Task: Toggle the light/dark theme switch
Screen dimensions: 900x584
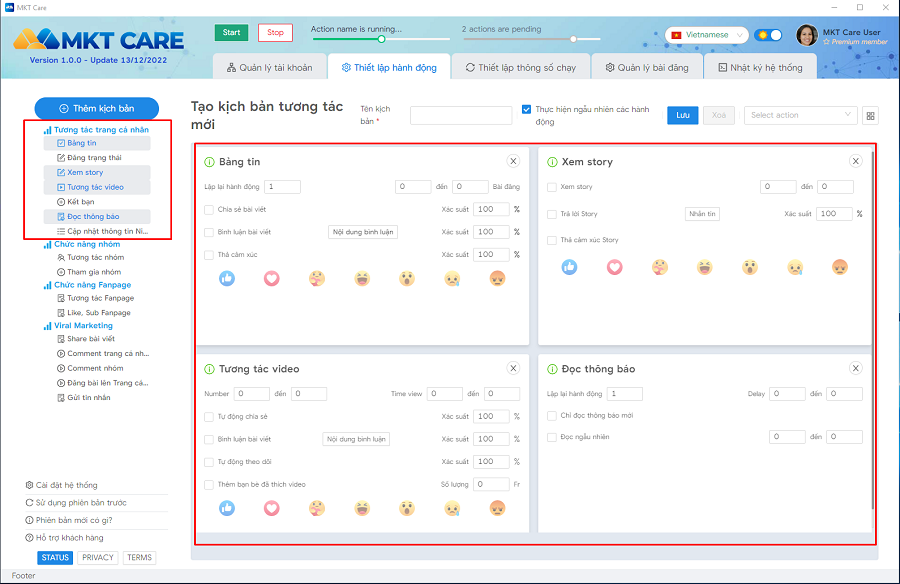Action: coord(768,35)
